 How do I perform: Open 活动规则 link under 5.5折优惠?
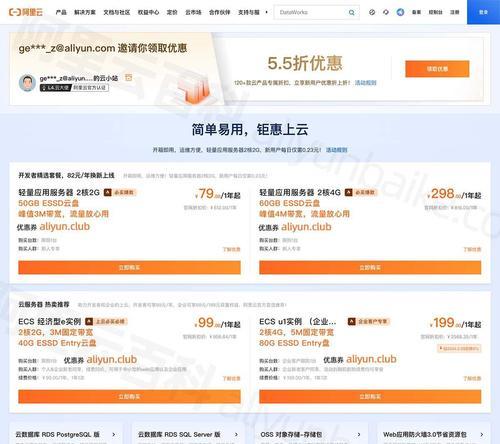(x=365, y=82)
